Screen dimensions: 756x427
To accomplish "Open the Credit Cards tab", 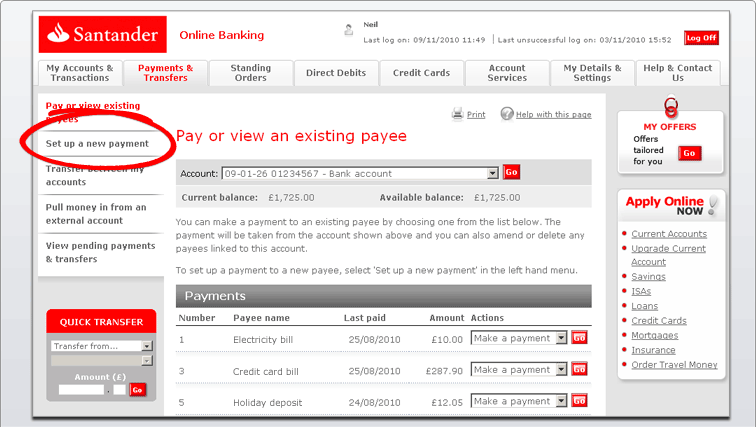I will tap(421, 73).
